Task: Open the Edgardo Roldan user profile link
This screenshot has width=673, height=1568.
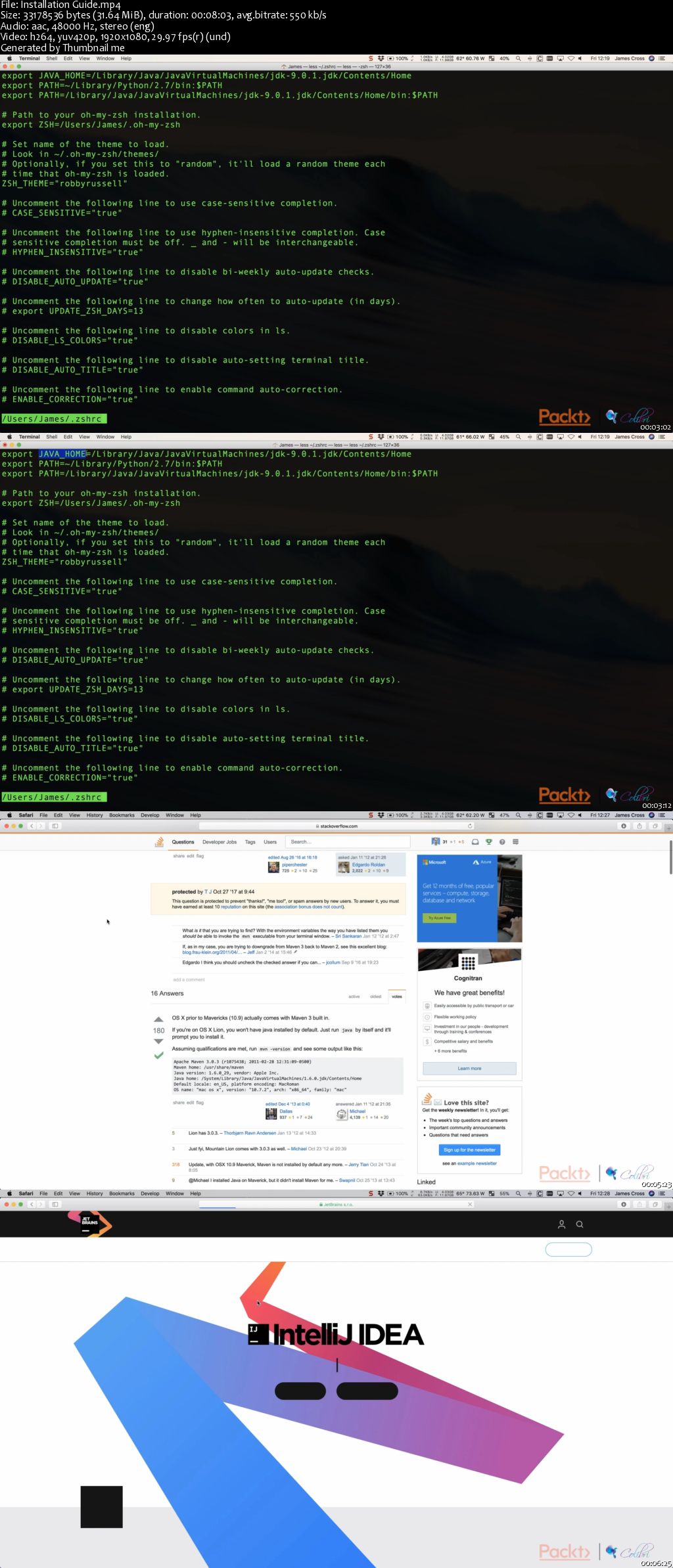Action: 369,864
